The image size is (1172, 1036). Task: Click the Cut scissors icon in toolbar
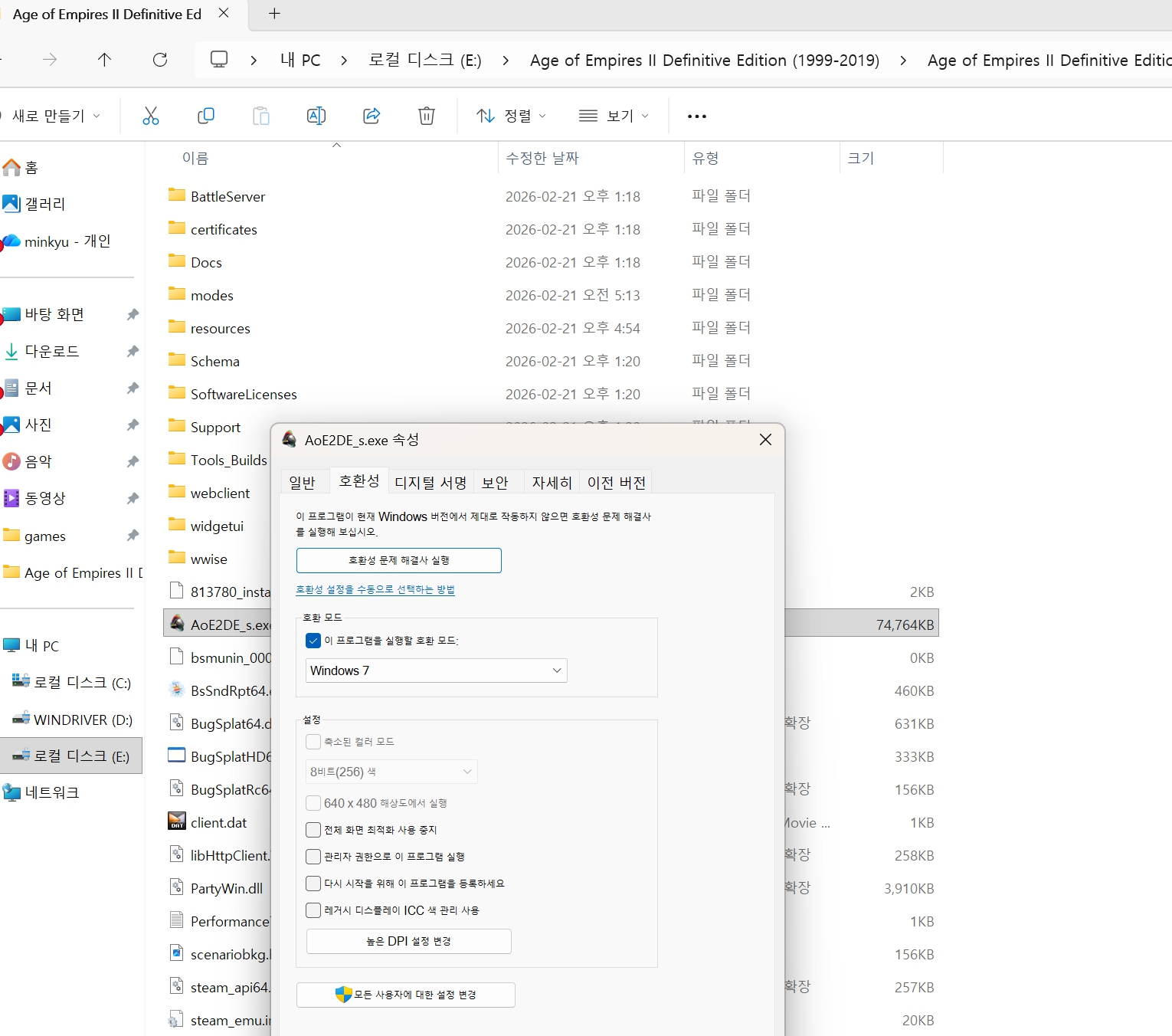pyautogui.click(x=151, y=116)
